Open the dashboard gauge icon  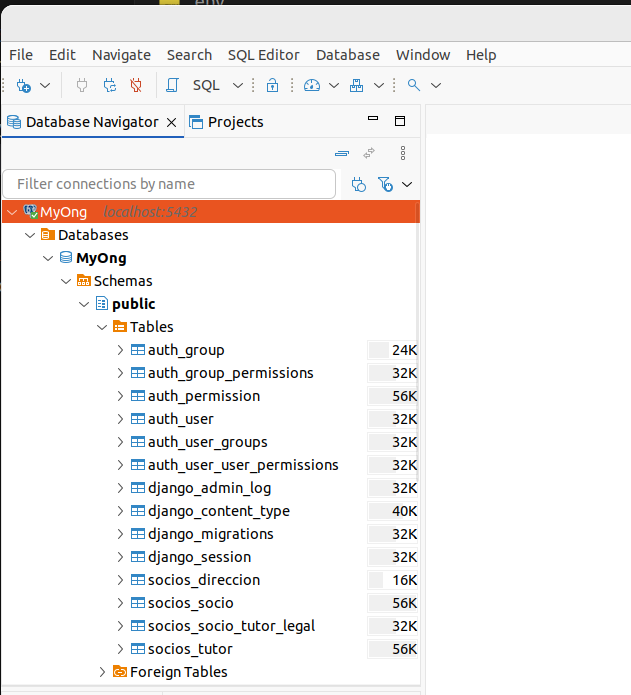312,85
